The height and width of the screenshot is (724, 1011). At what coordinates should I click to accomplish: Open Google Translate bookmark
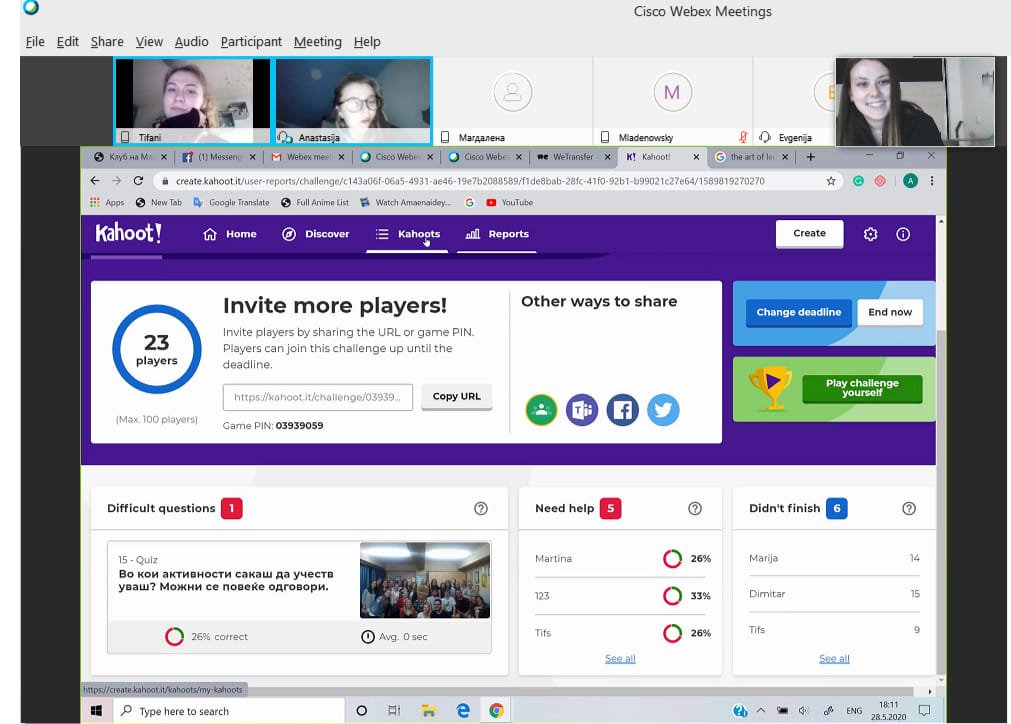[x=231, y=202]
